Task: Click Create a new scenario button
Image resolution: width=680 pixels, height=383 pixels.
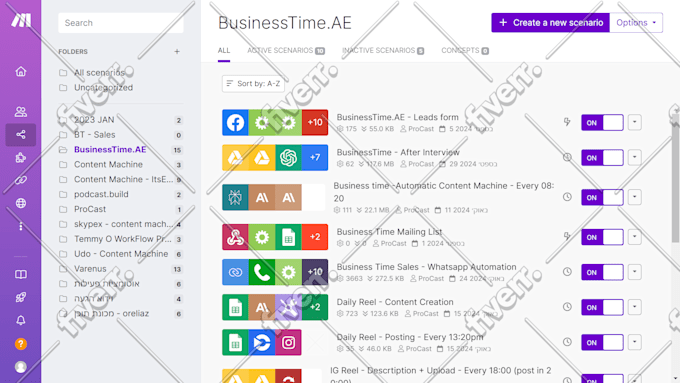Action: coord(550,23)
